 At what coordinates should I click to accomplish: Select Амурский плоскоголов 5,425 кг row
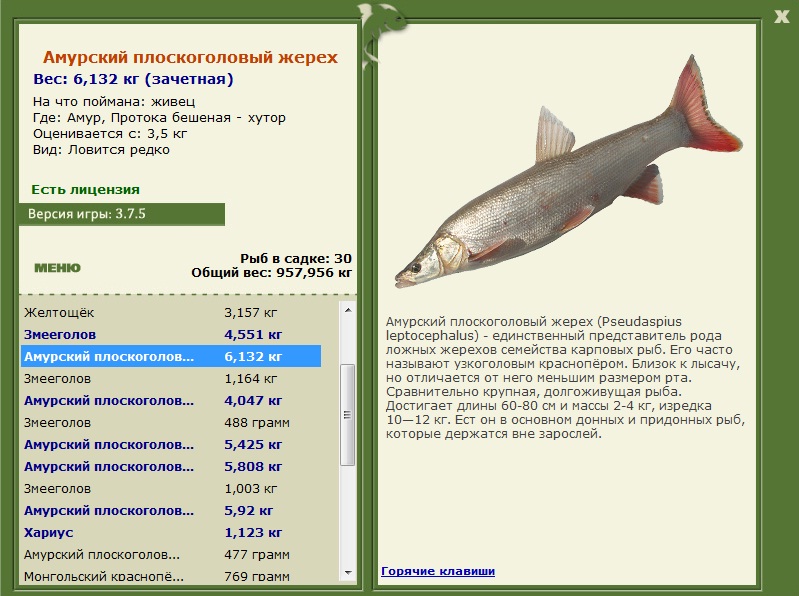(x=171, y=444)
